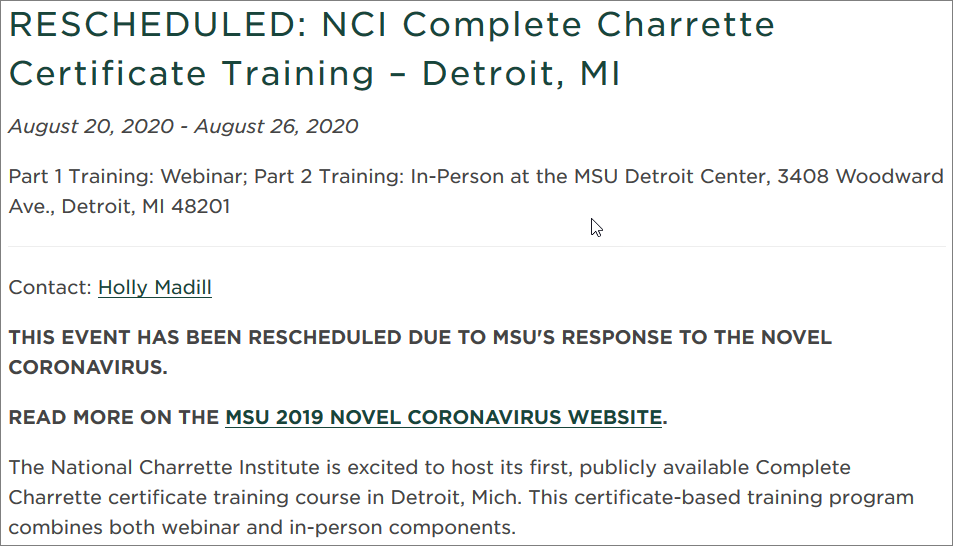This screenshot has height=546, width=953.
Task: Click the "combines both webinar and in-person components" line
Action: (260, 528)
